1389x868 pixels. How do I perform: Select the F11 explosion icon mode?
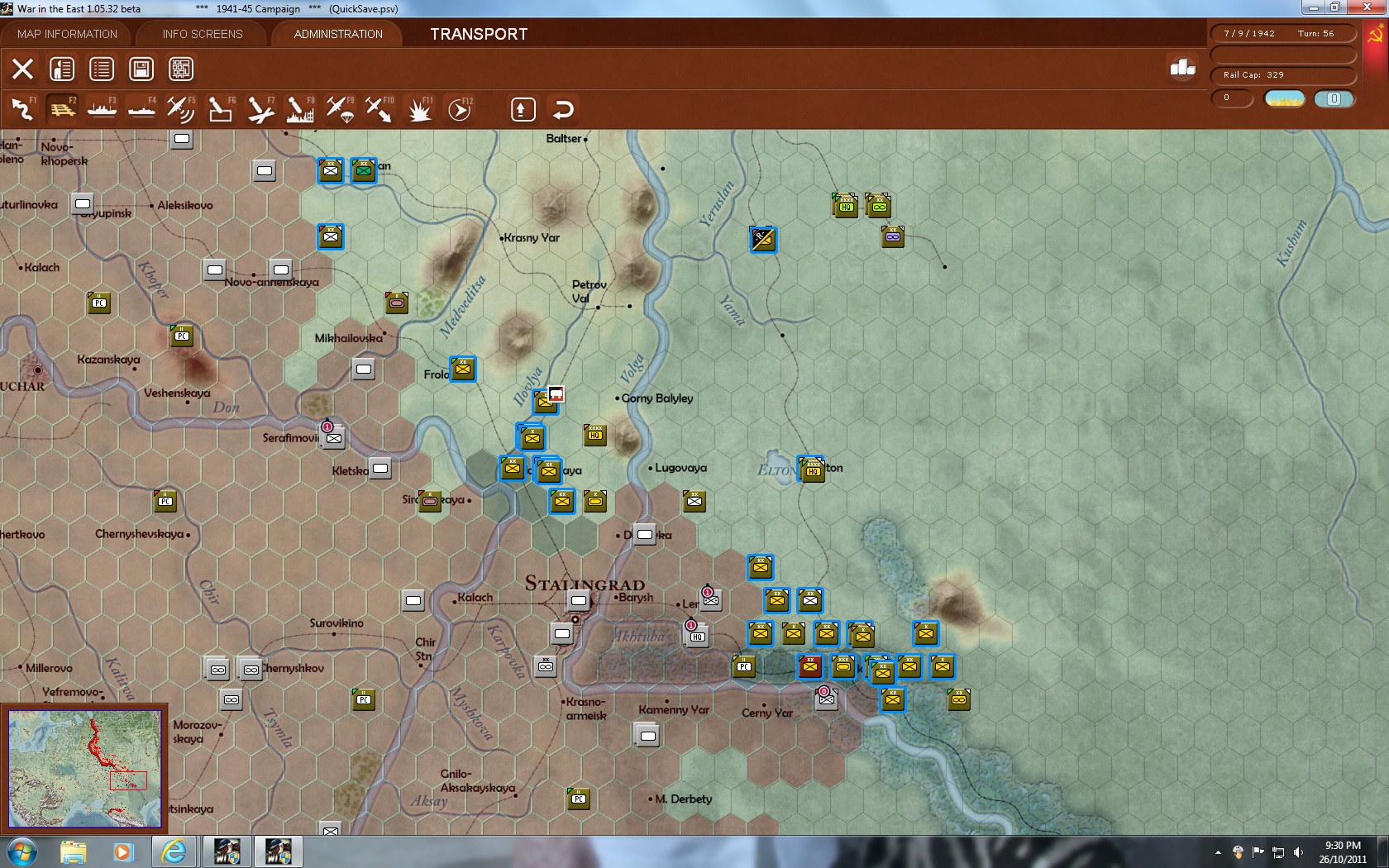pos(420,109)
